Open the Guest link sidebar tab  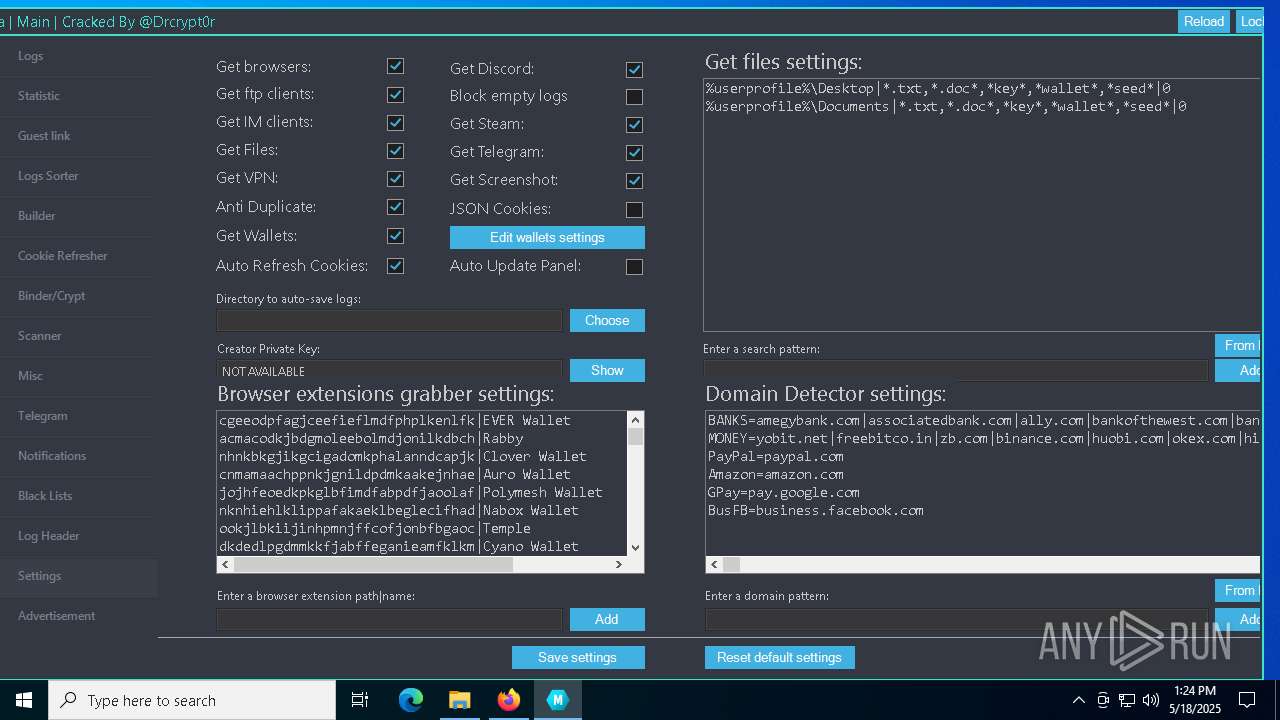coord(78,136)
